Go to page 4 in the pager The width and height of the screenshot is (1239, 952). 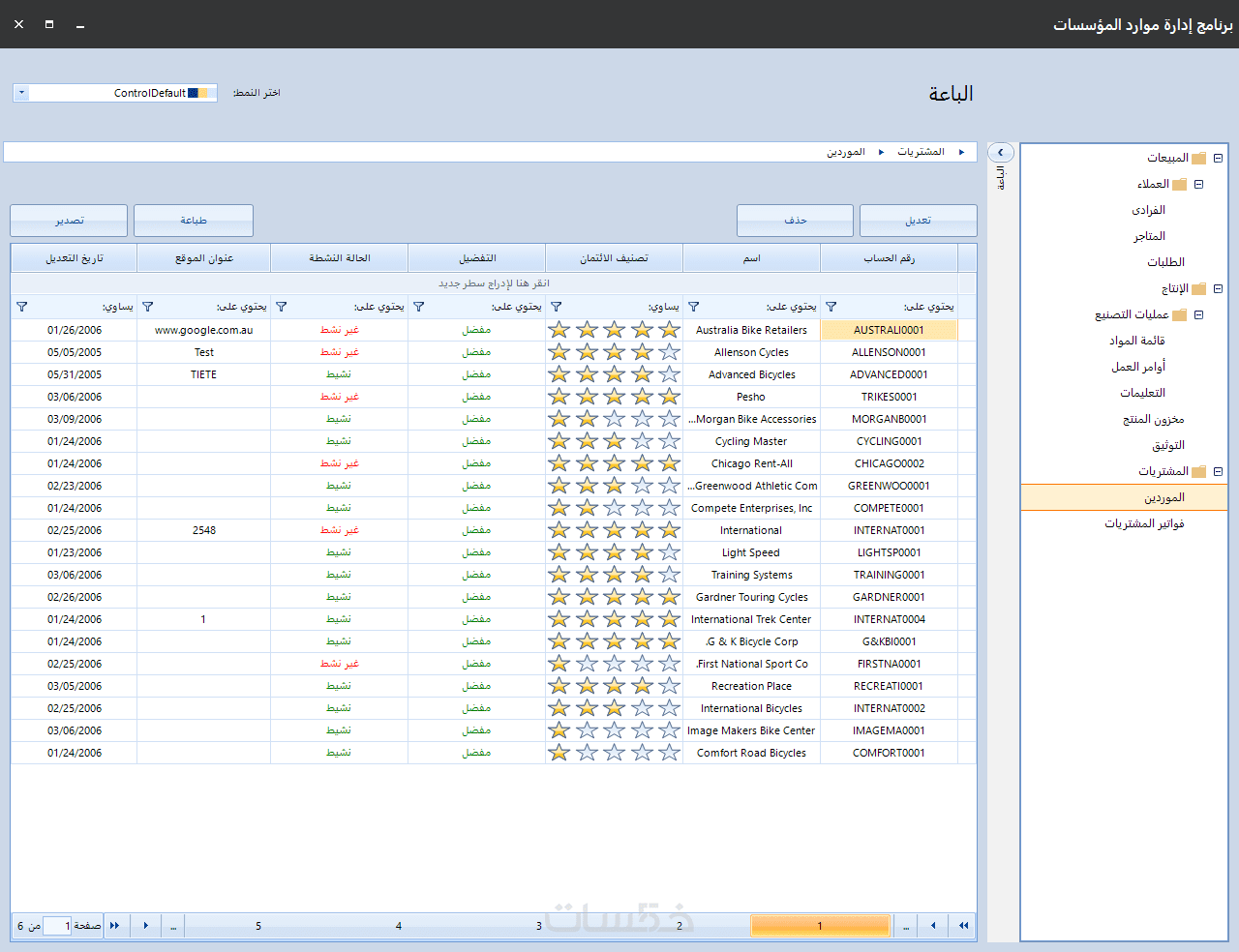point(399,926)
